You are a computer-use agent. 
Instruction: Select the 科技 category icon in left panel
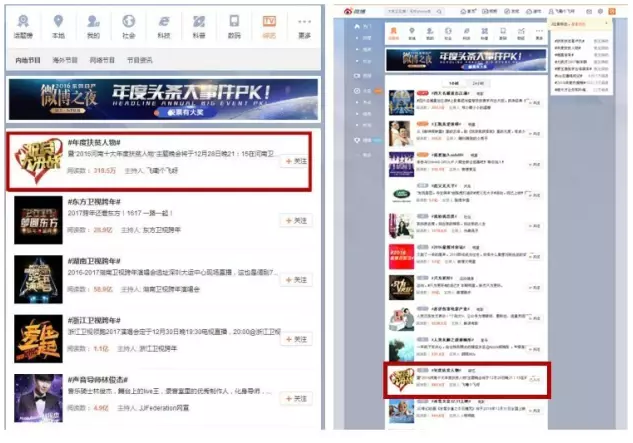[x=163, y=22]
